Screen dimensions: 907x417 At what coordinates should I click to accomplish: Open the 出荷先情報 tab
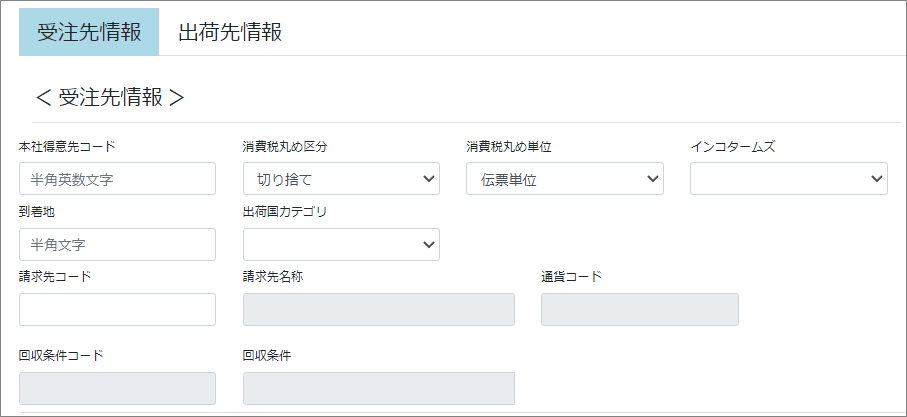tap(230, 32)
